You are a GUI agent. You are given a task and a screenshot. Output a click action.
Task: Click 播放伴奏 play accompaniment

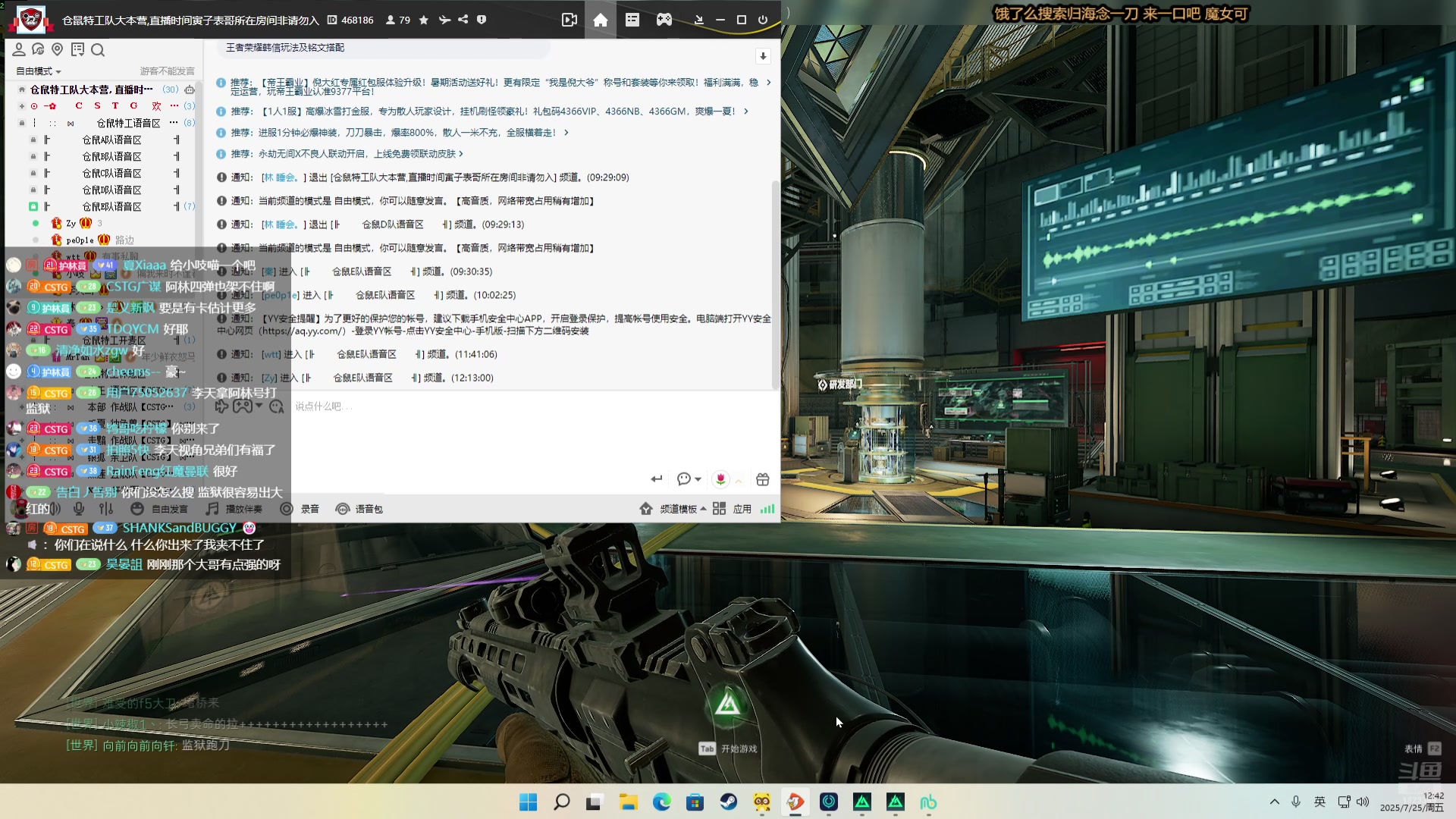[x=234, y=509]
